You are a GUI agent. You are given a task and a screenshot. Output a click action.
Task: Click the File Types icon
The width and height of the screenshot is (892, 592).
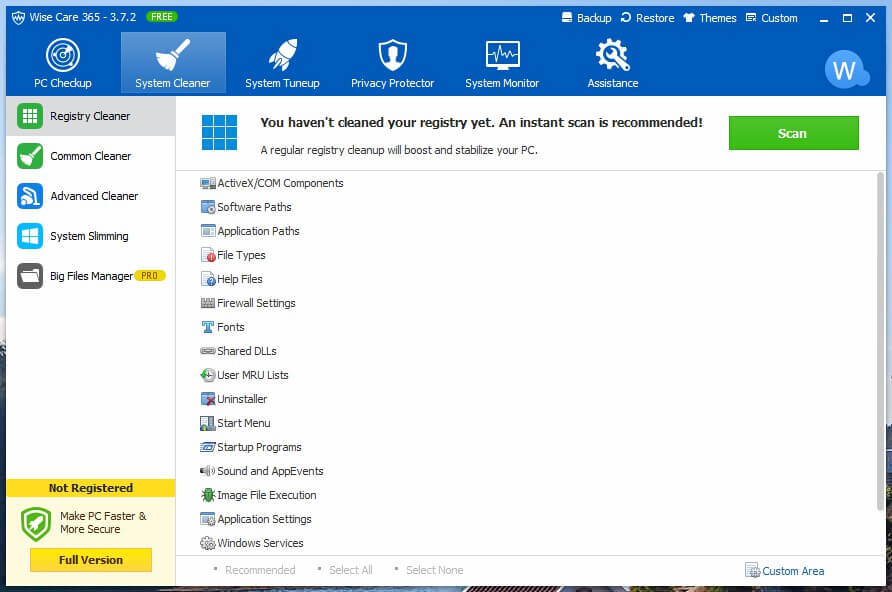tap(208, 255)
